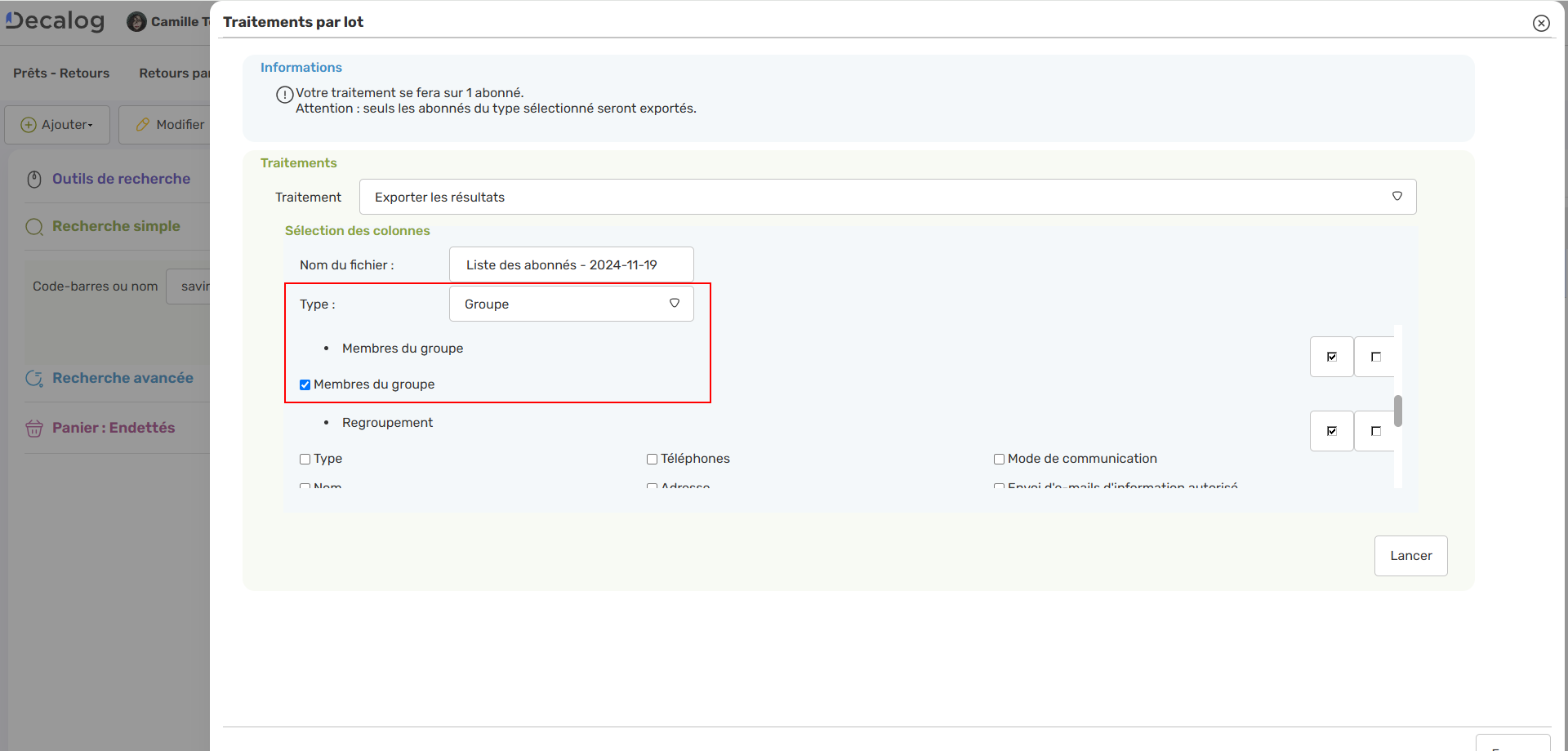The image size is (1568, 751).
Task: Click the deselect-all icon for Regroupement
Action: [x=1375, y=431]
